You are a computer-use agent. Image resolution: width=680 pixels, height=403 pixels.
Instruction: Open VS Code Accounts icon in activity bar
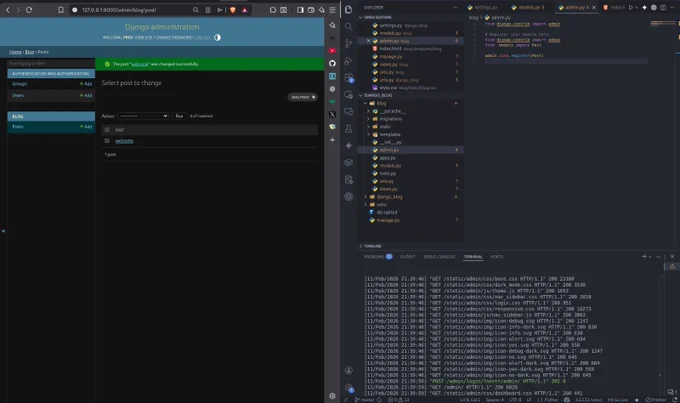click(x=349, y=370)
